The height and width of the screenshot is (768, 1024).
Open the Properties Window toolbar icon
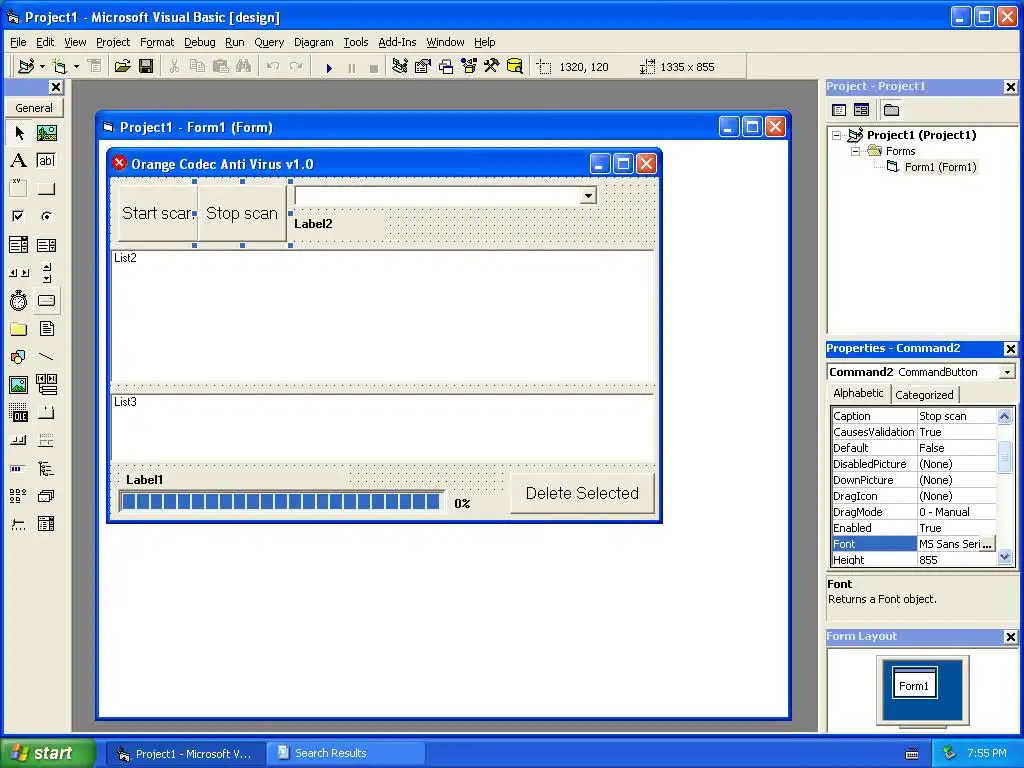pos(423,67)
